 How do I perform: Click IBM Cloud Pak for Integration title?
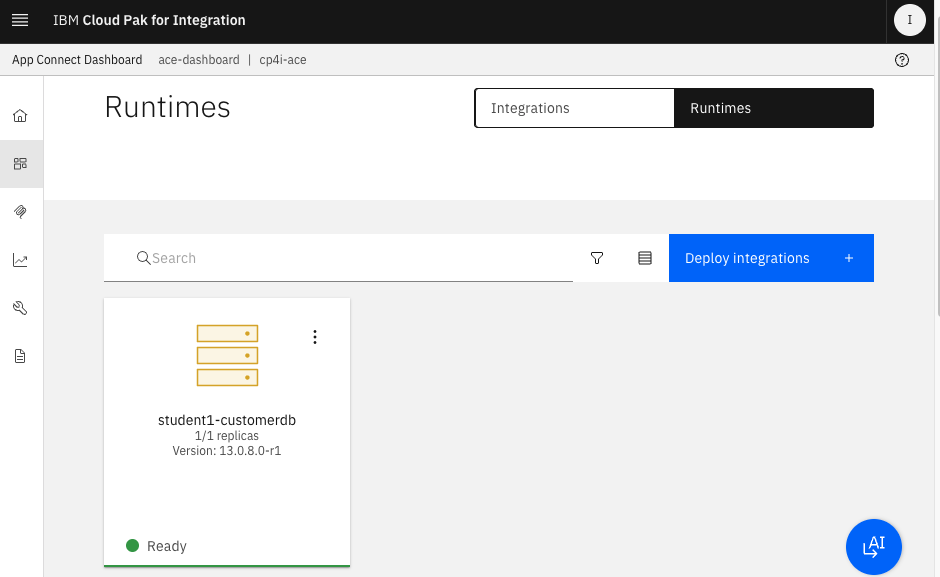(x=149, y=20)
